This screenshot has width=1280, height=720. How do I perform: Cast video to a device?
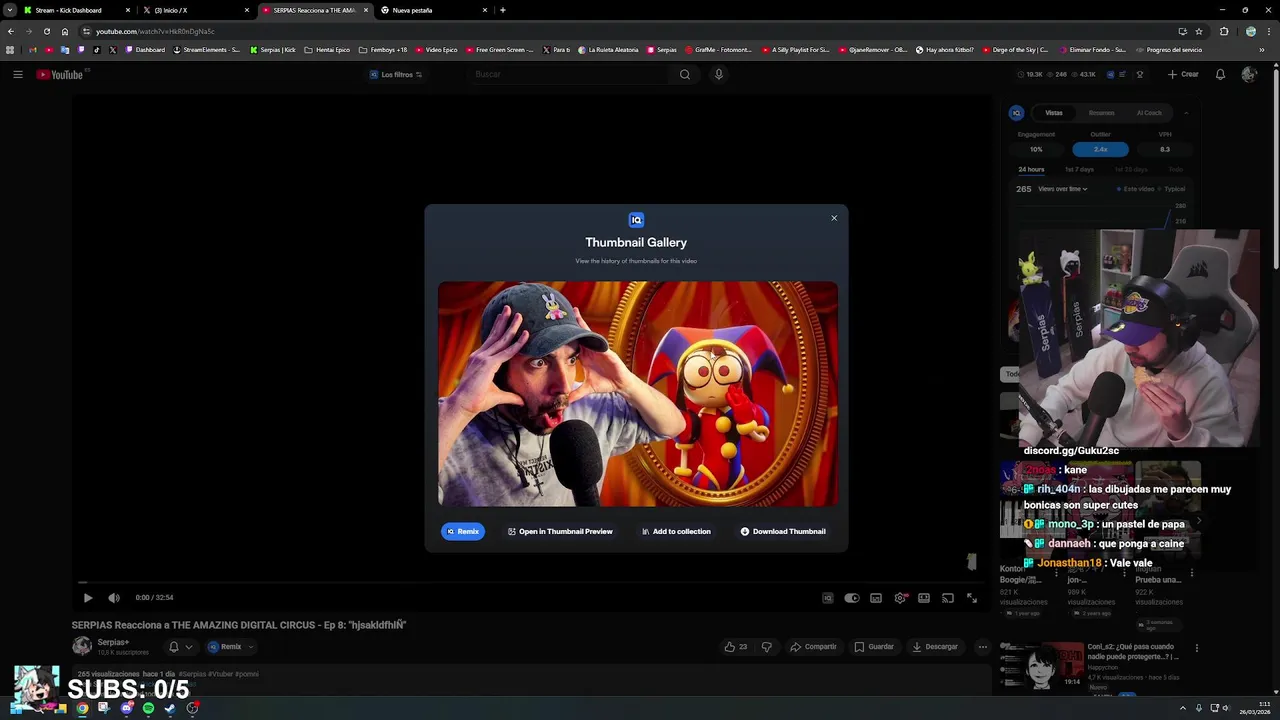tap(948, 598)
